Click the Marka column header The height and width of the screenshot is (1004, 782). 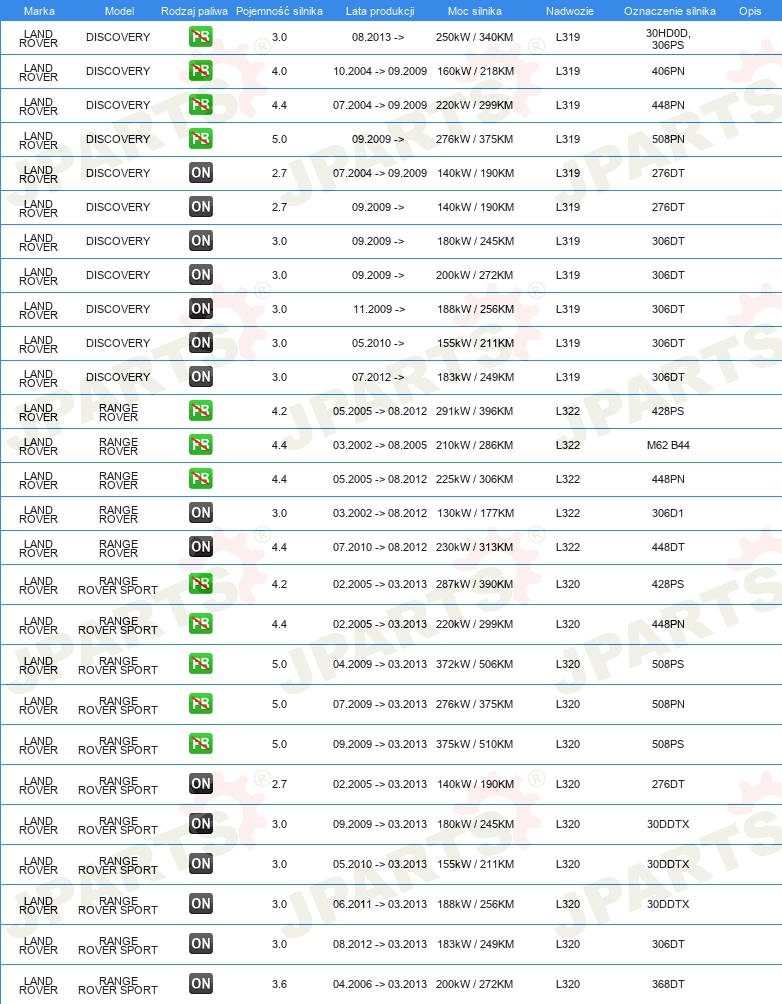[x=39, y=11]
